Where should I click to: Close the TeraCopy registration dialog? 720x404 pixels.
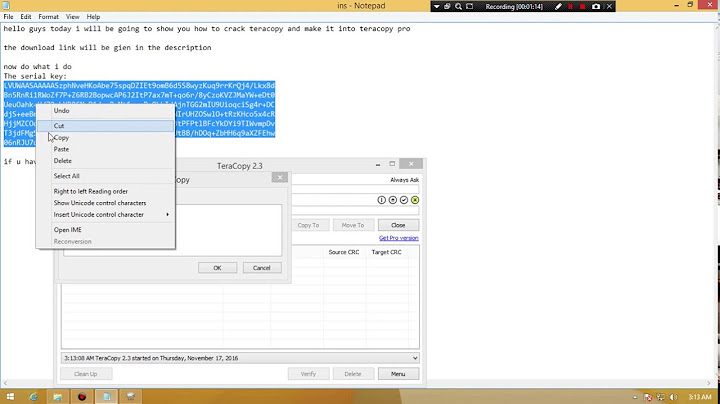coord(280,177)
